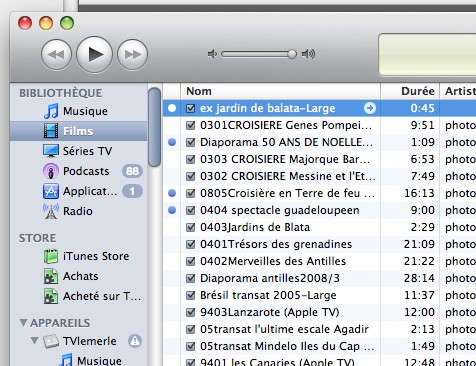
Task: Uncheck ex jardin de balata-Large
Action: point(190,108)
